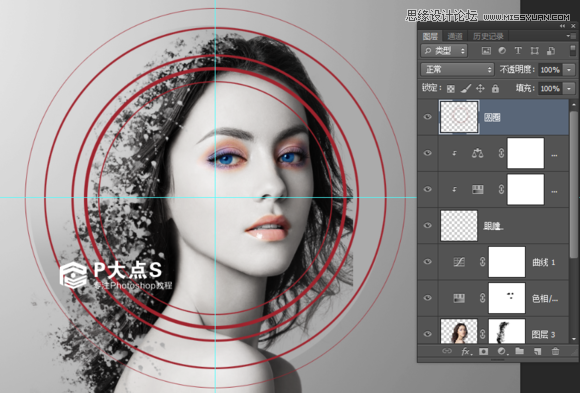580x393 pixels.
Task: Filter layers by adjustment layer icon
Action: tap(502, 51)
